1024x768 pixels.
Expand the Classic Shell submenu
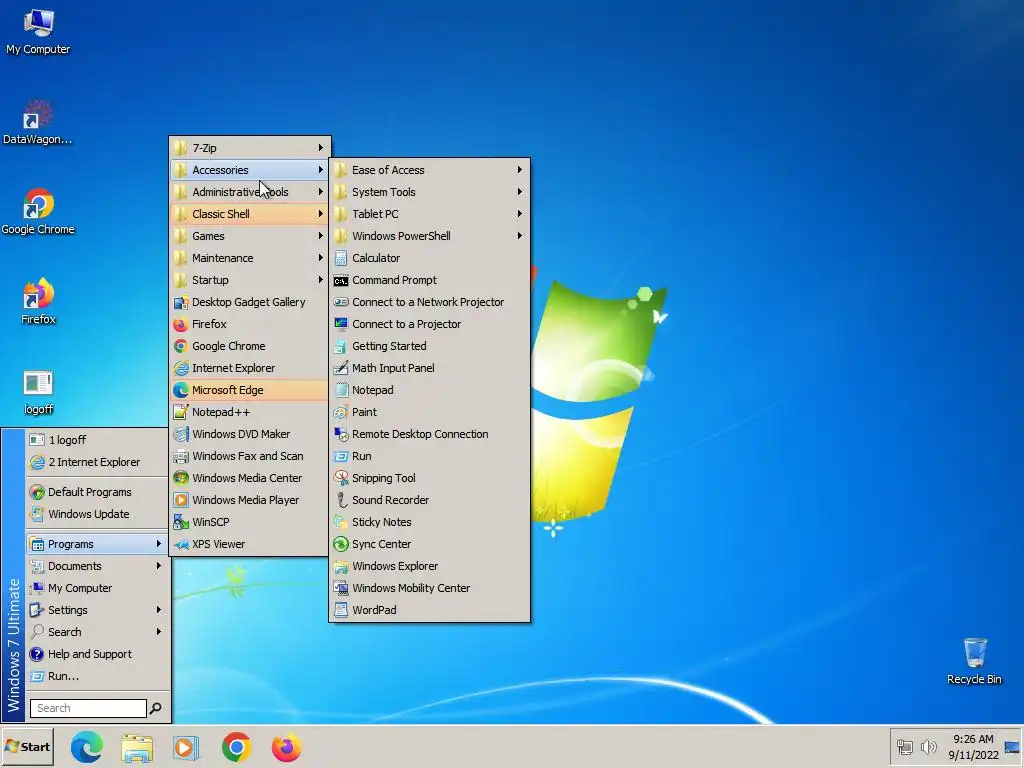point(249,214)
